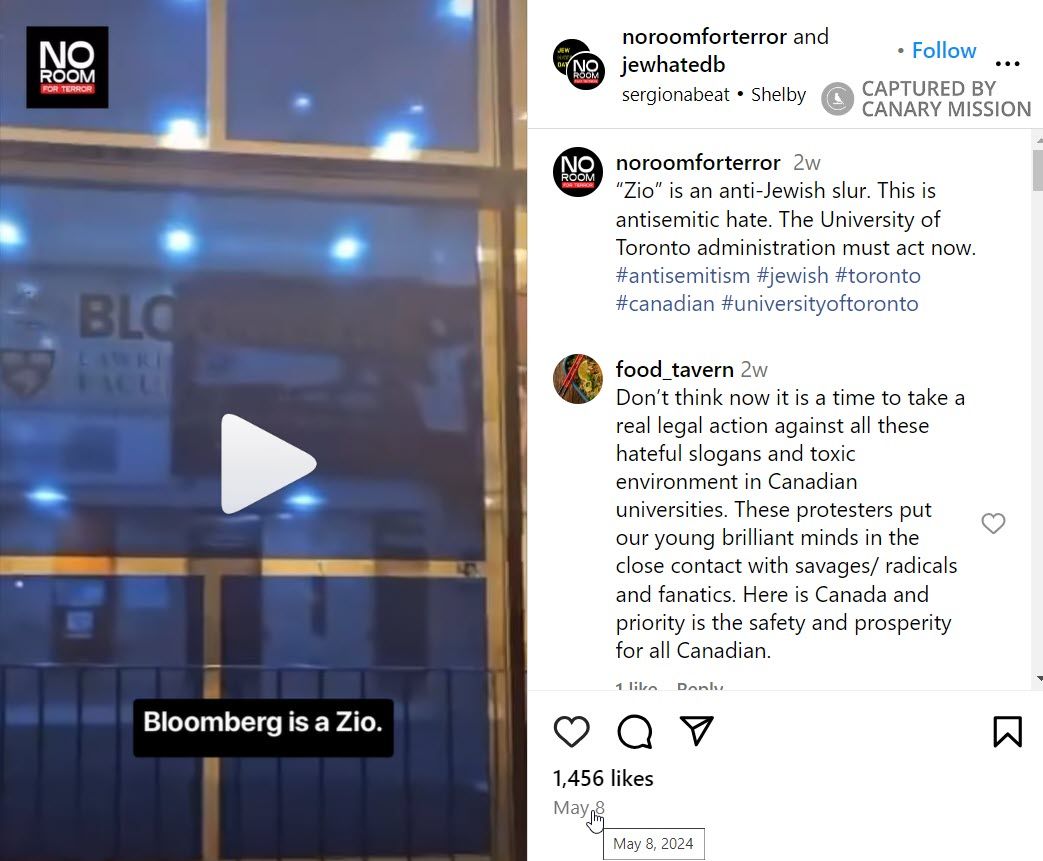Viewport: 1043px width, 861px height.
Task: Open the #antisemitism hashtag
Action: point(682,275)
